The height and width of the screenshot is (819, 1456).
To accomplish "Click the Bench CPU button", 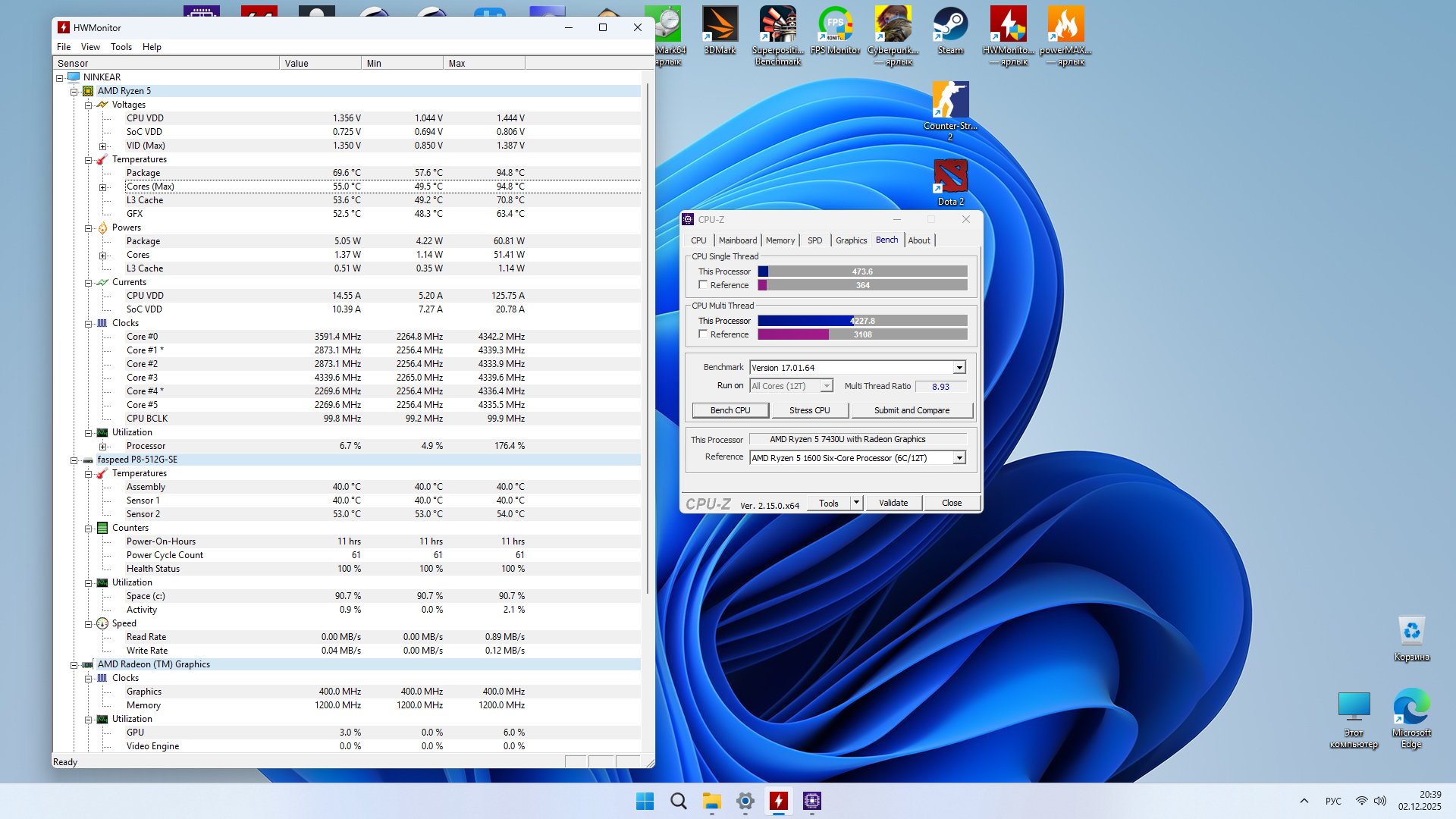I will click(x=730, y=410).
